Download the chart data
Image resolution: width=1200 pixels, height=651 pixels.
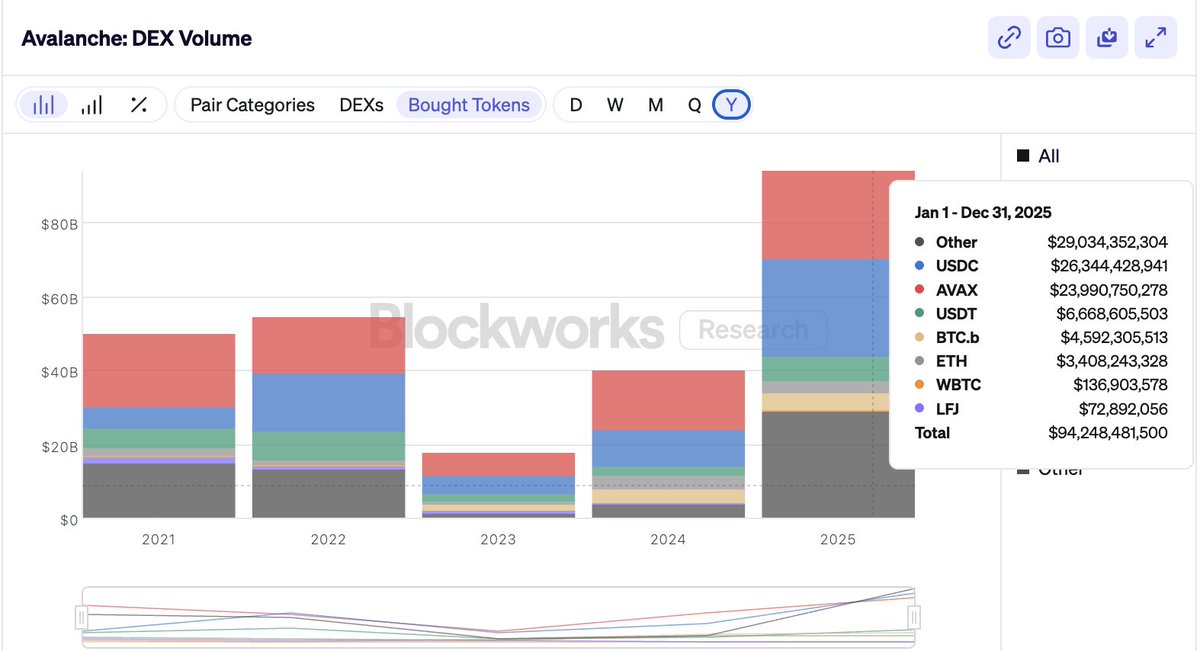1107,38
